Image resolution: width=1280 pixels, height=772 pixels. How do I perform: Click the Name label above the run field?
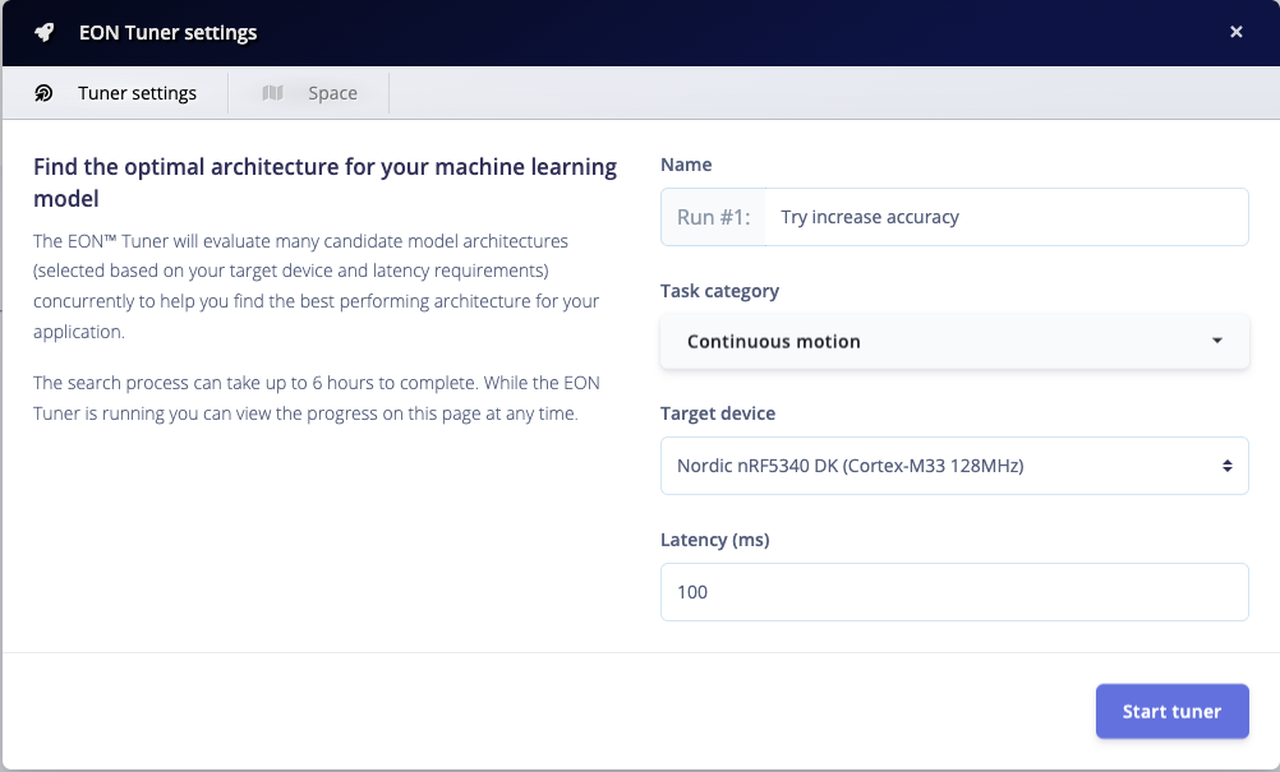(x=686, y=165)
